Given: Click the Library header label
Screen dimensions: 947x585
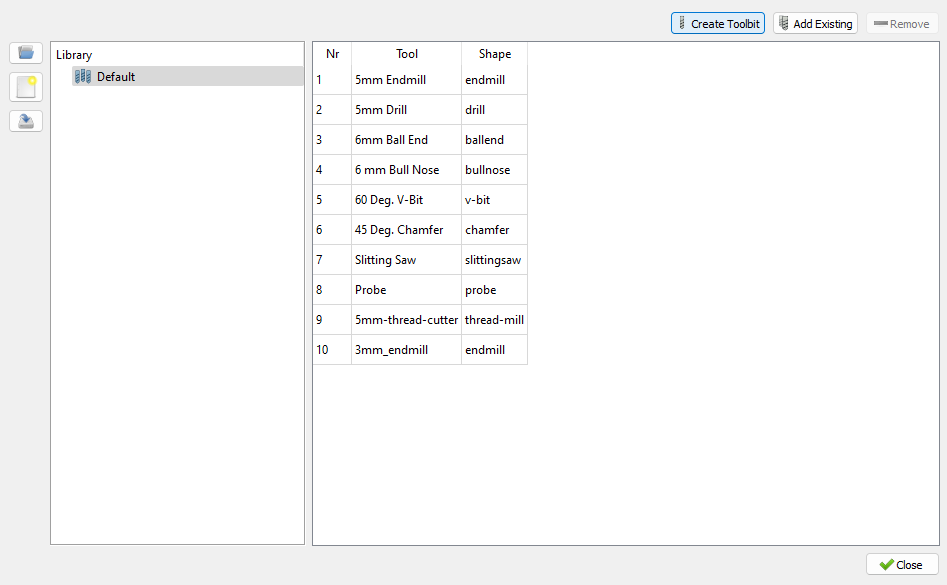Looking at the screenshot, I should [74, 55].
